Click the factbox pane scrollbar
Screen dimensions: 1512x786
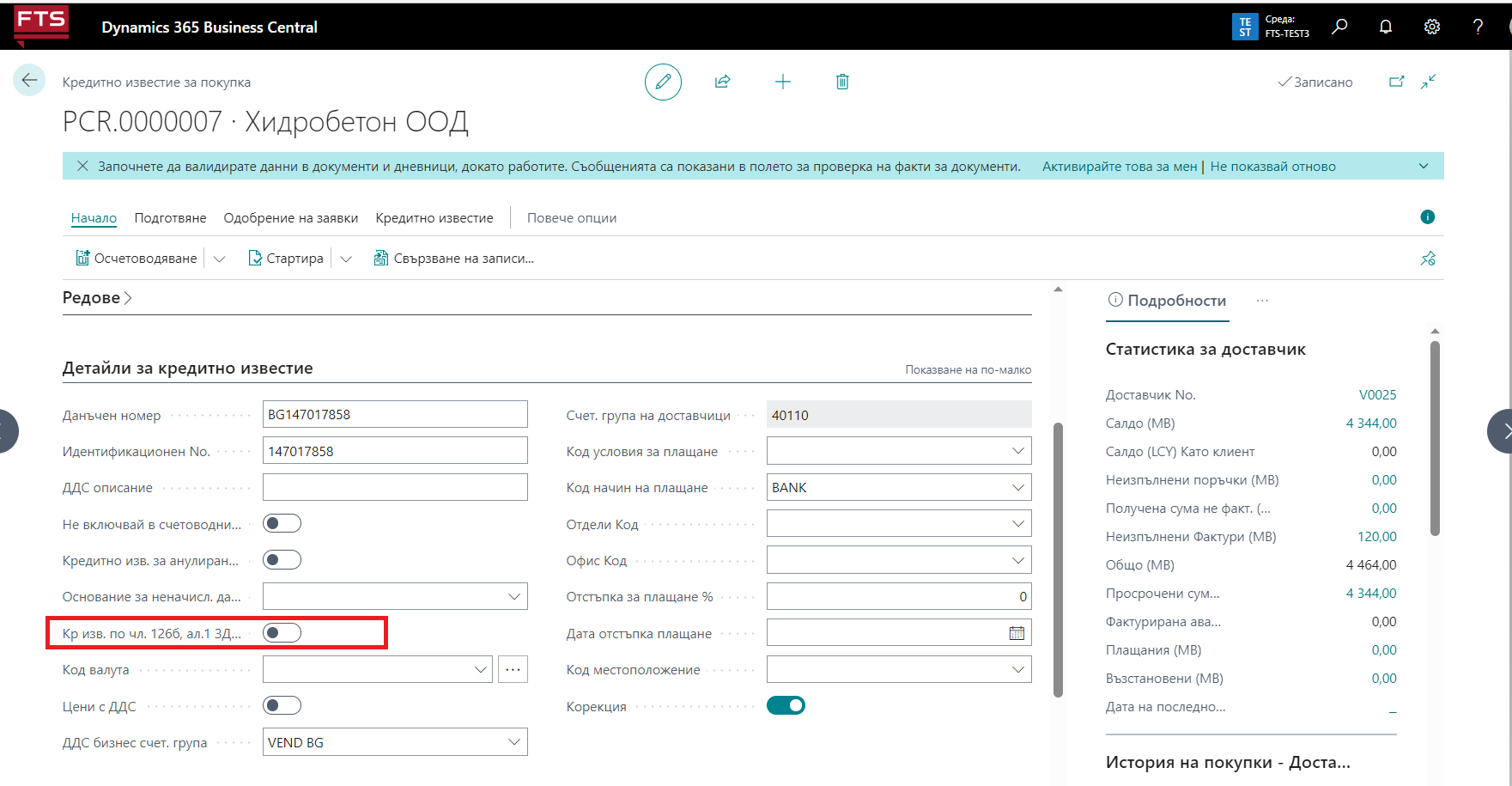pos(1435,438)
